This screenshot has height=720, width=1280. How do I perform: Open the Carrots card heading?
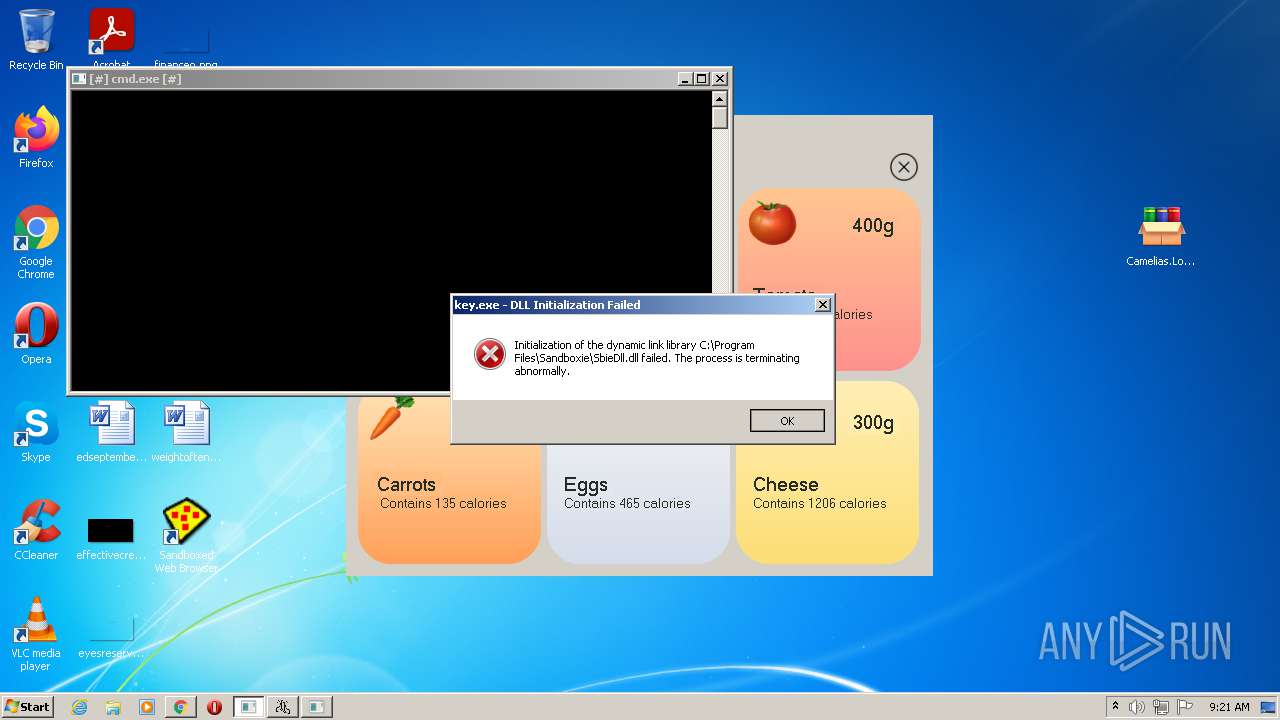pyautogui.click(x=406, y=484)
